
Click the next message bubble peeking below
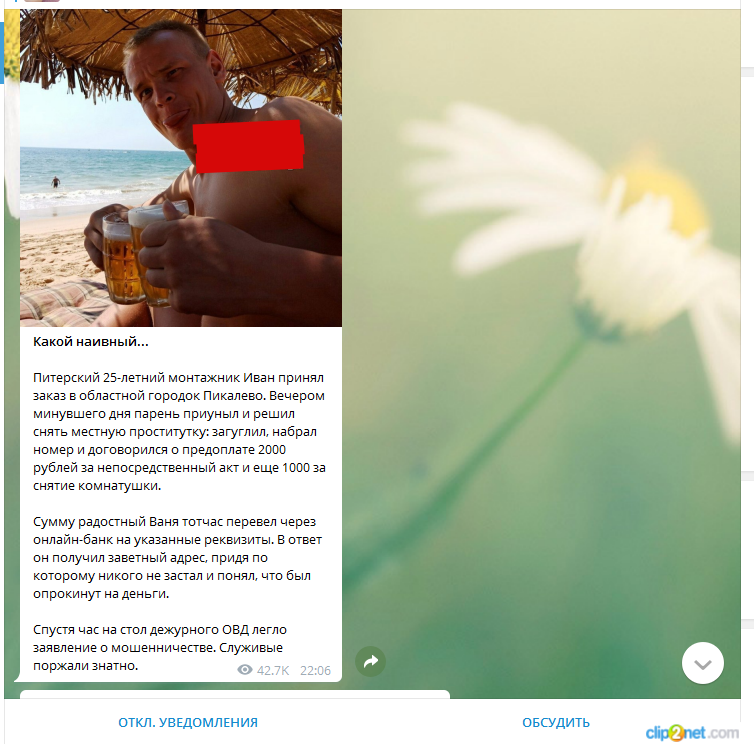pyautogui.click(x=235, y=694)
